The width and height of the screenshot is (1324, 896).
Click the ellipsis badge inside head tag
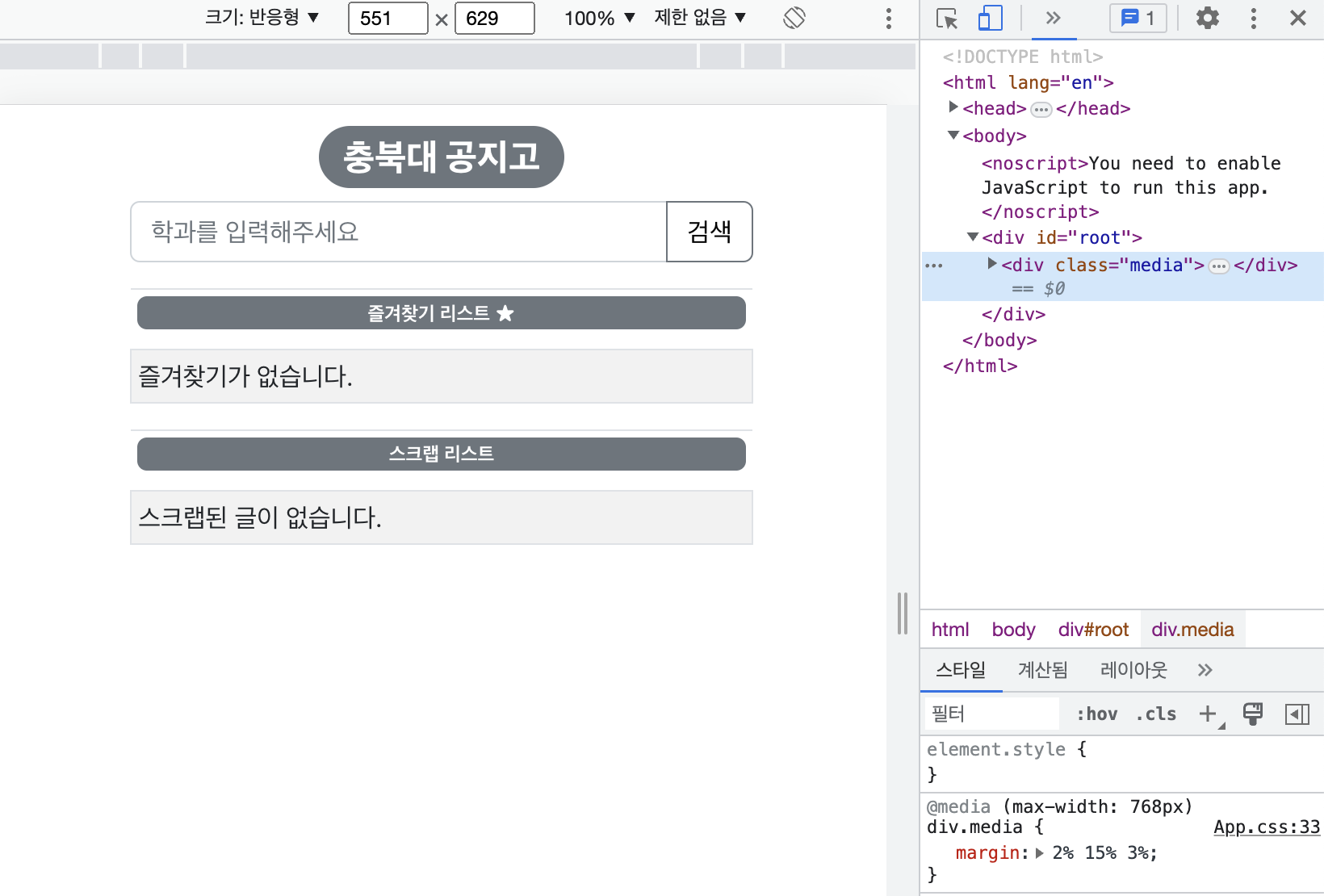tap(1041, 110)
